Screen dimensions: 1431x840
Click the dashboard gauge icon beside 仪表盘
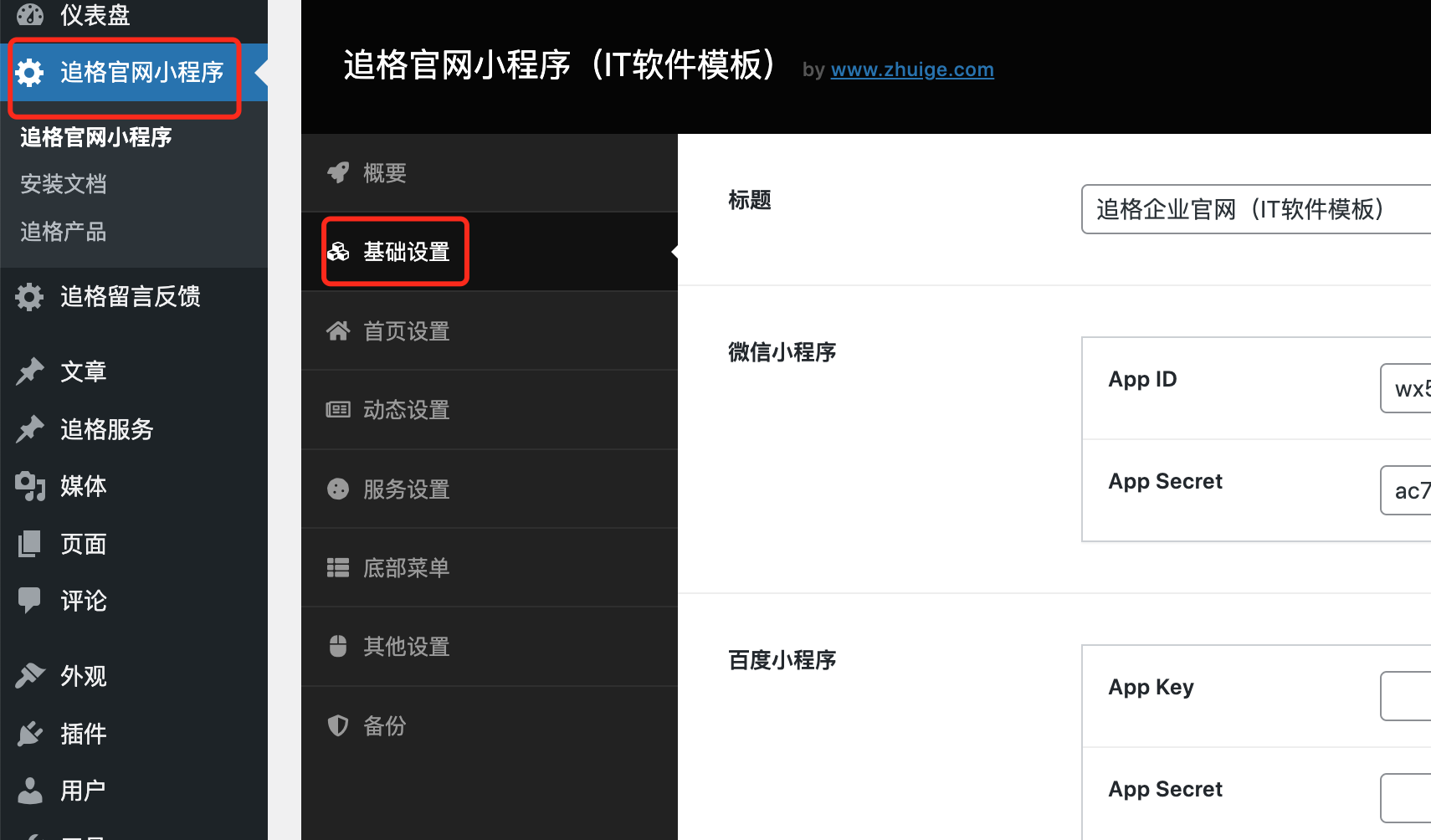[30, 14]
